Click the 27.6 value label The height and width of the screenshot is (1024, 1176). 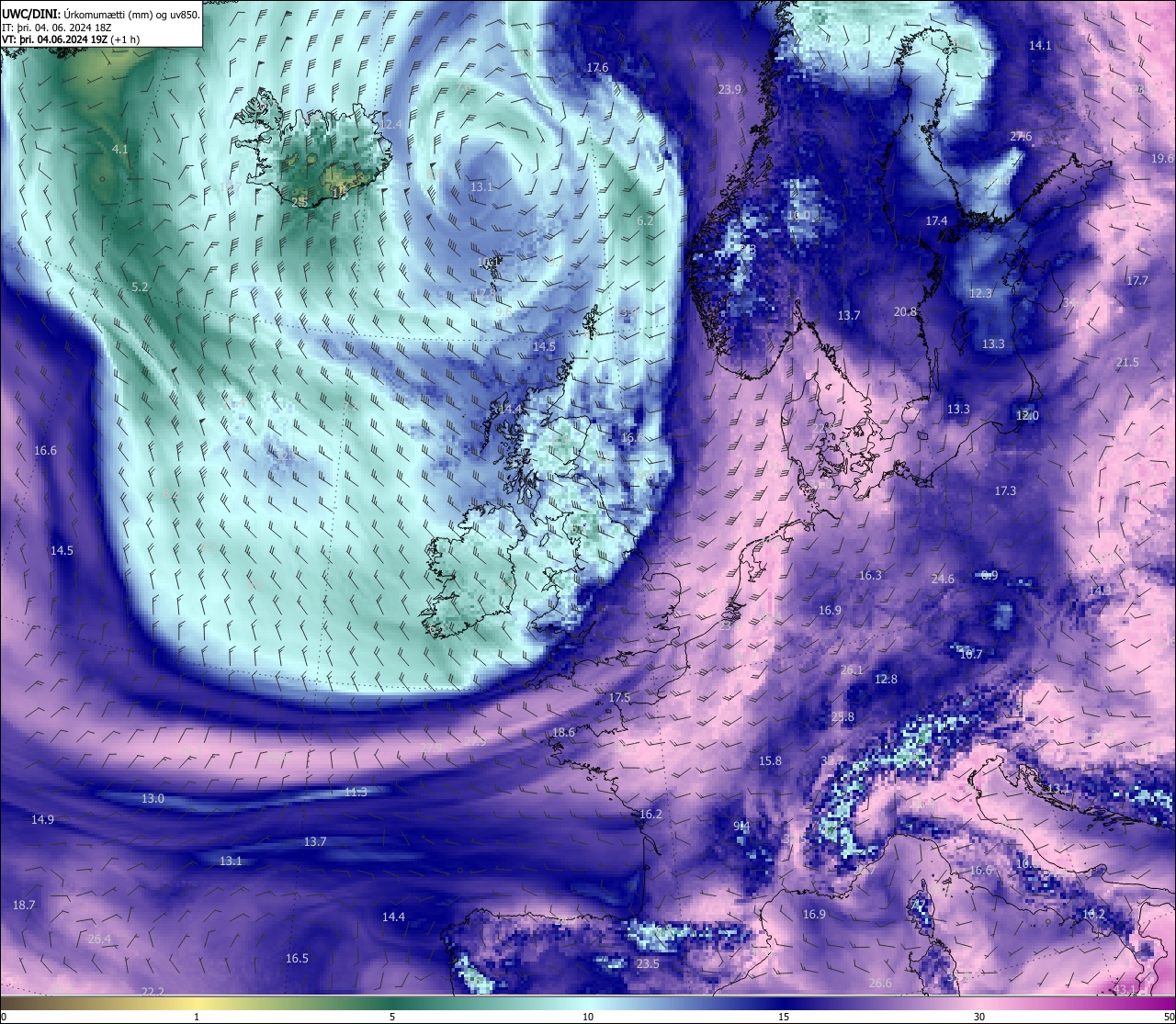(1021, 136)
